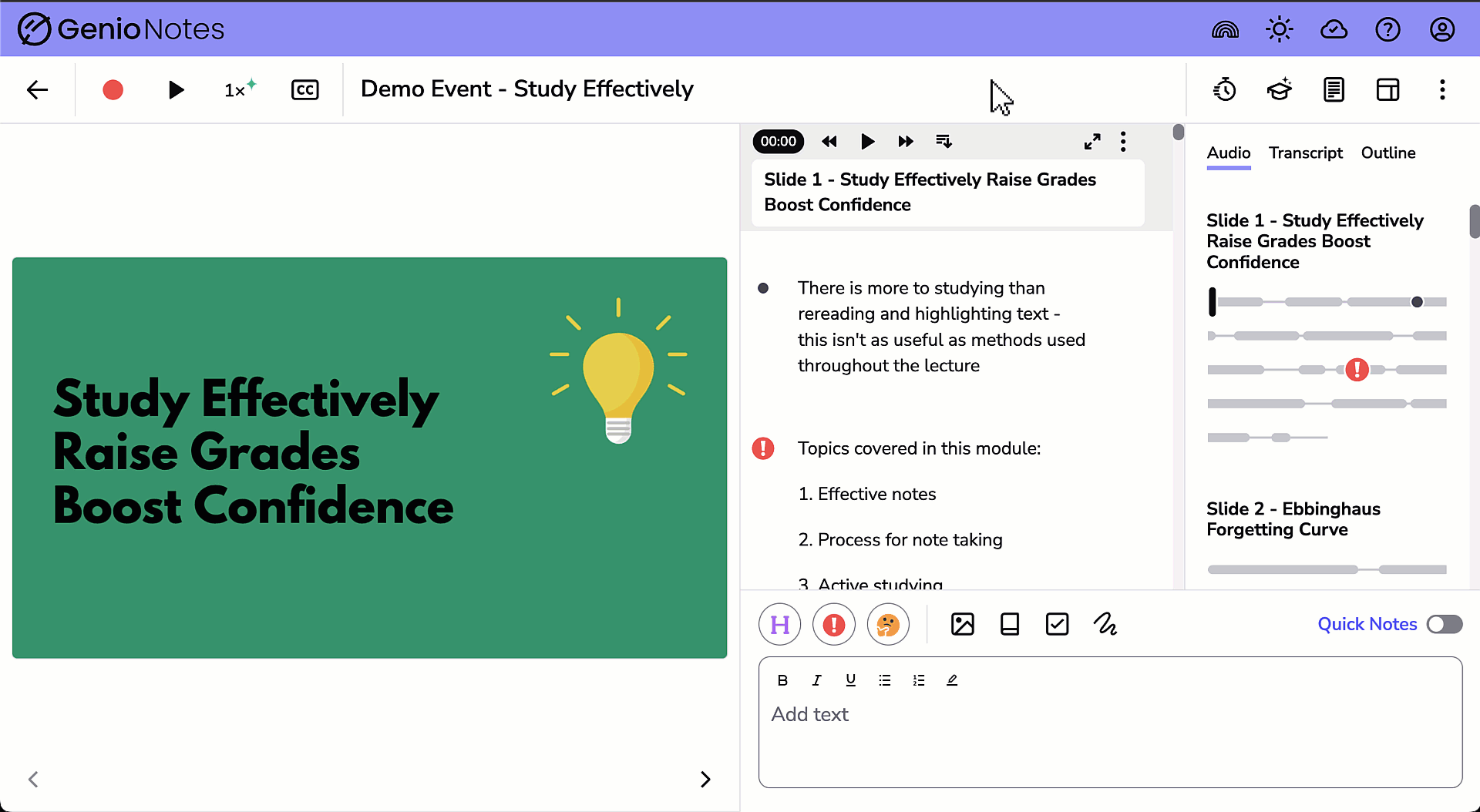
Task: Edit the Demo Event title
Action: pos(526,89)
